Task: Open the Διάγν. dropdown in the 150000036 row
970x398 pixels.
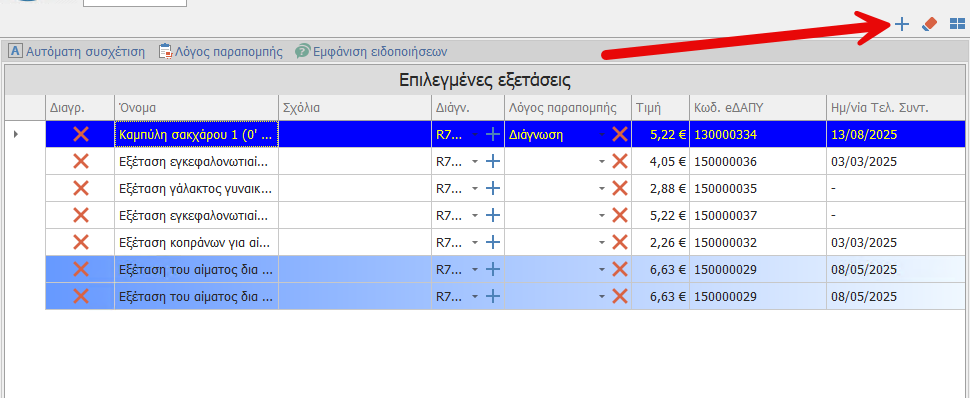Action: (474, 162)
